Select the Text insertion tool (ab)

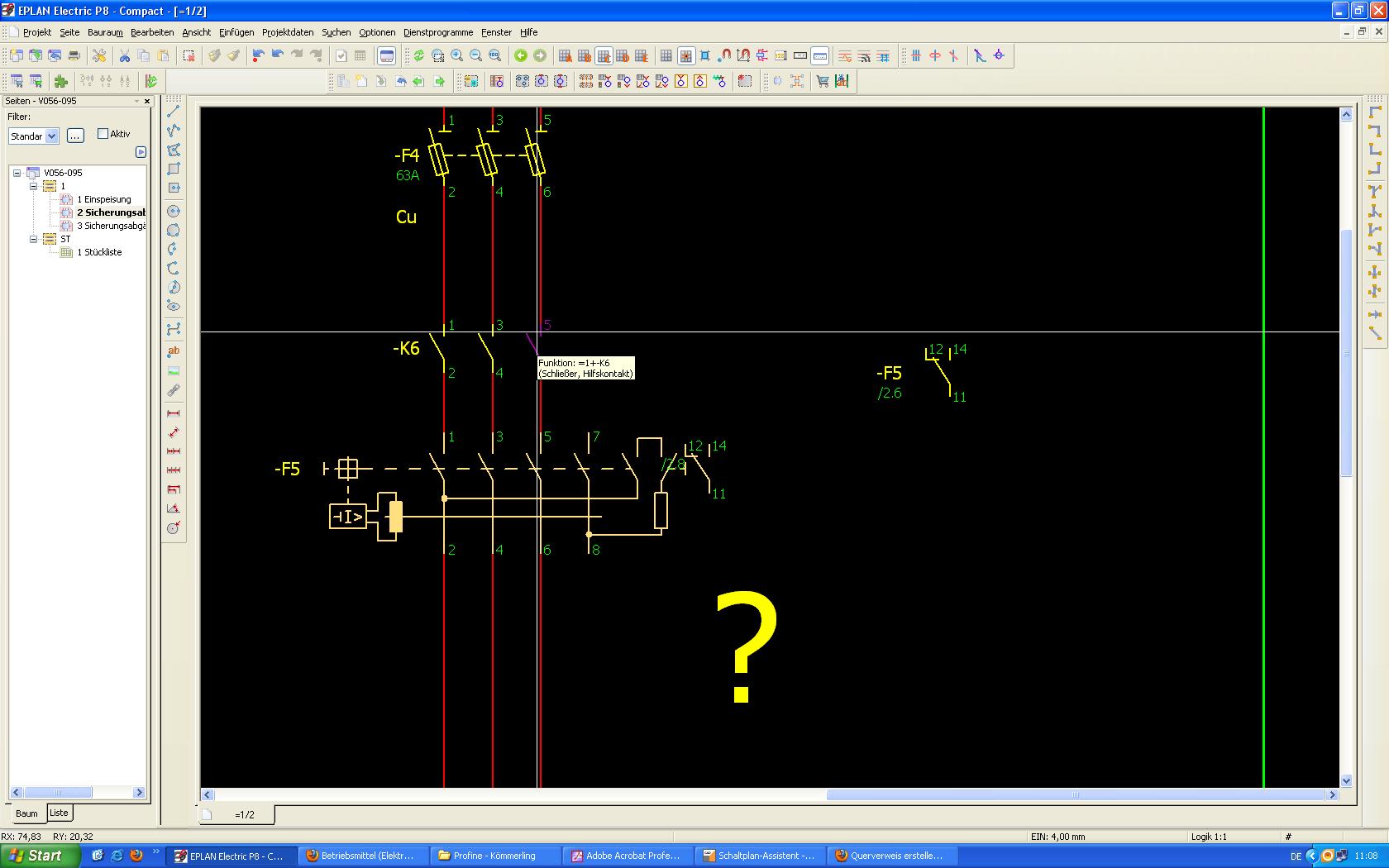[x=174, y=351]
